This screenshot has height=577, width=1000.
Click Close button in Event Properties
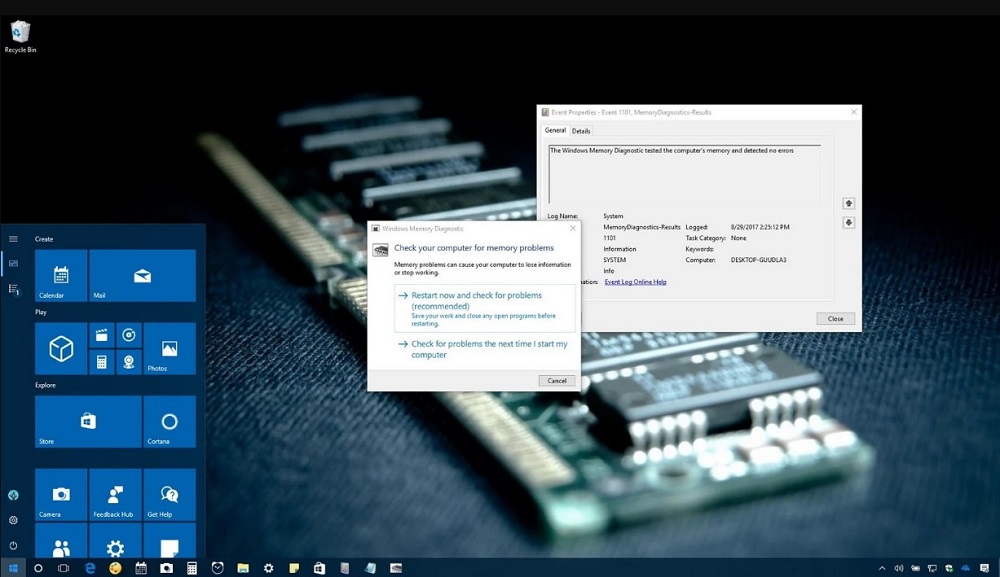835,319
